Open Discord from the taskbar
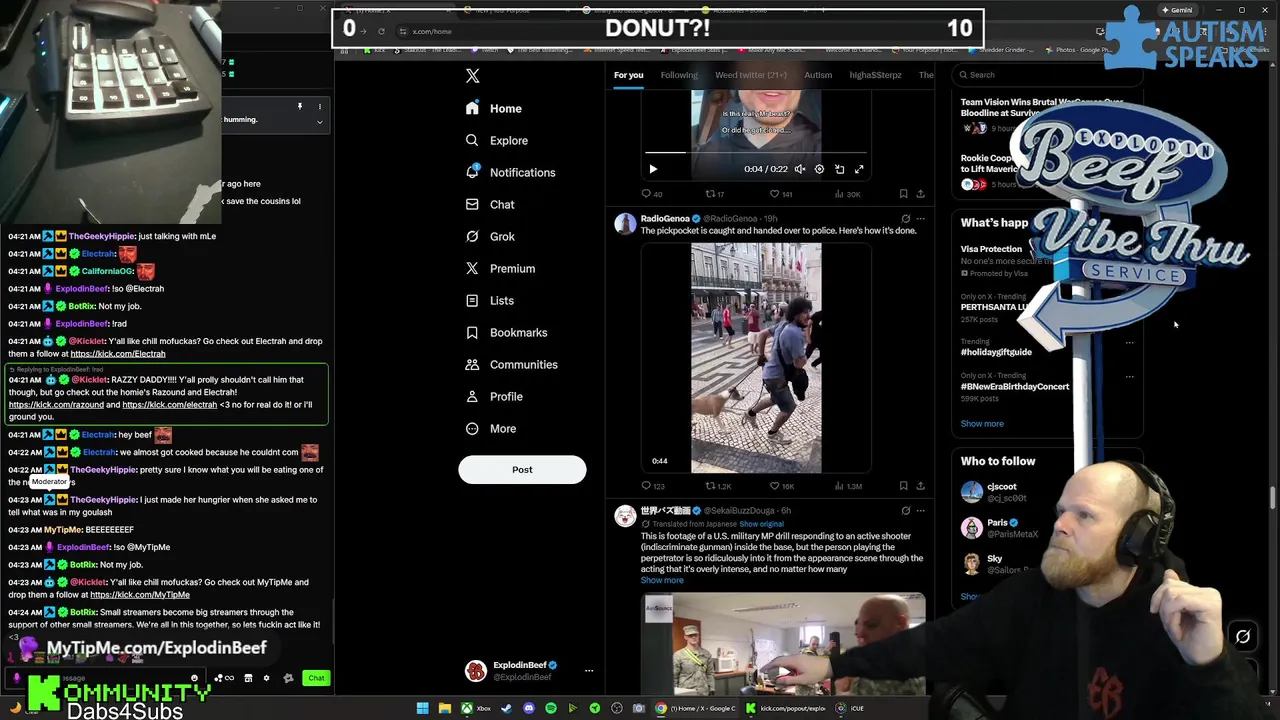Viewport: 1280px width, 720px height. 529,708
